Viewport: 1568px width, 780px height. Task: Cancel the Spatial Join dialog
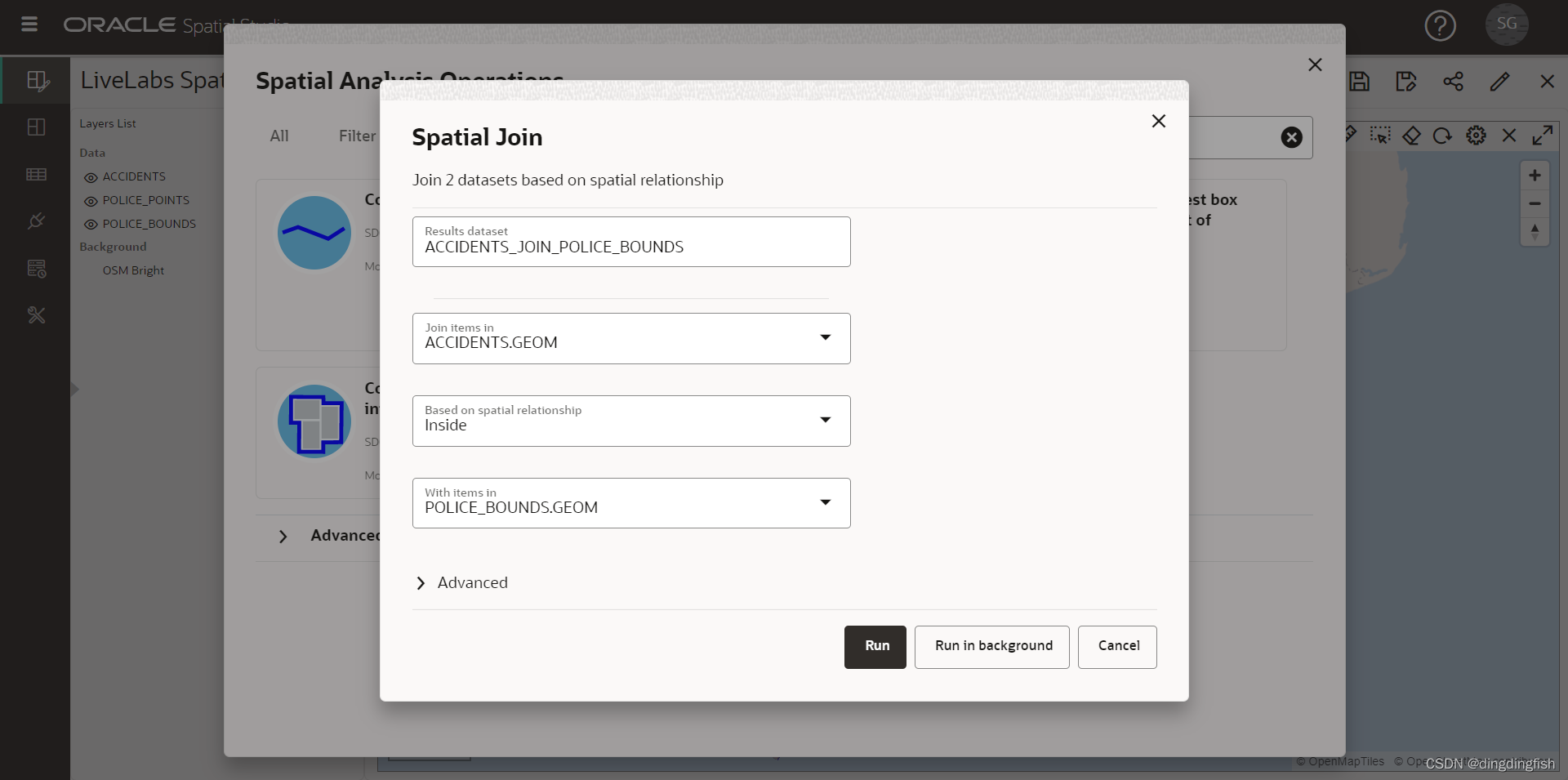[1117, 647]
